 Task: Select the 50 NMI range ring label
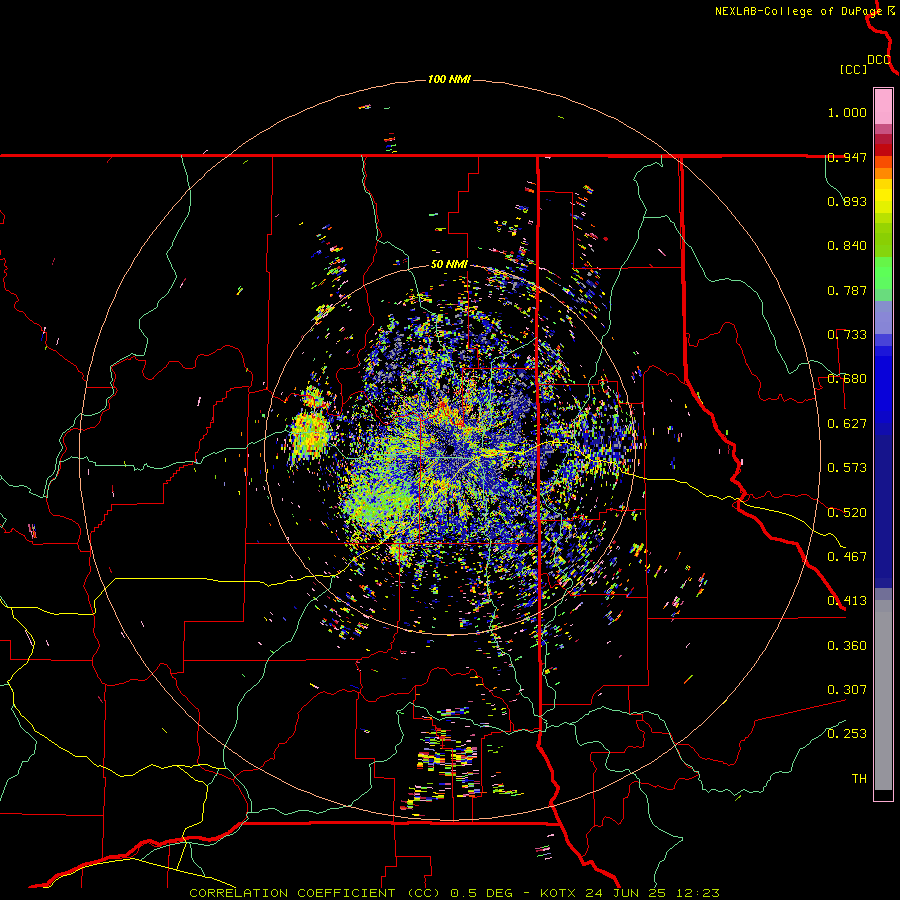[x=449, y=264]
